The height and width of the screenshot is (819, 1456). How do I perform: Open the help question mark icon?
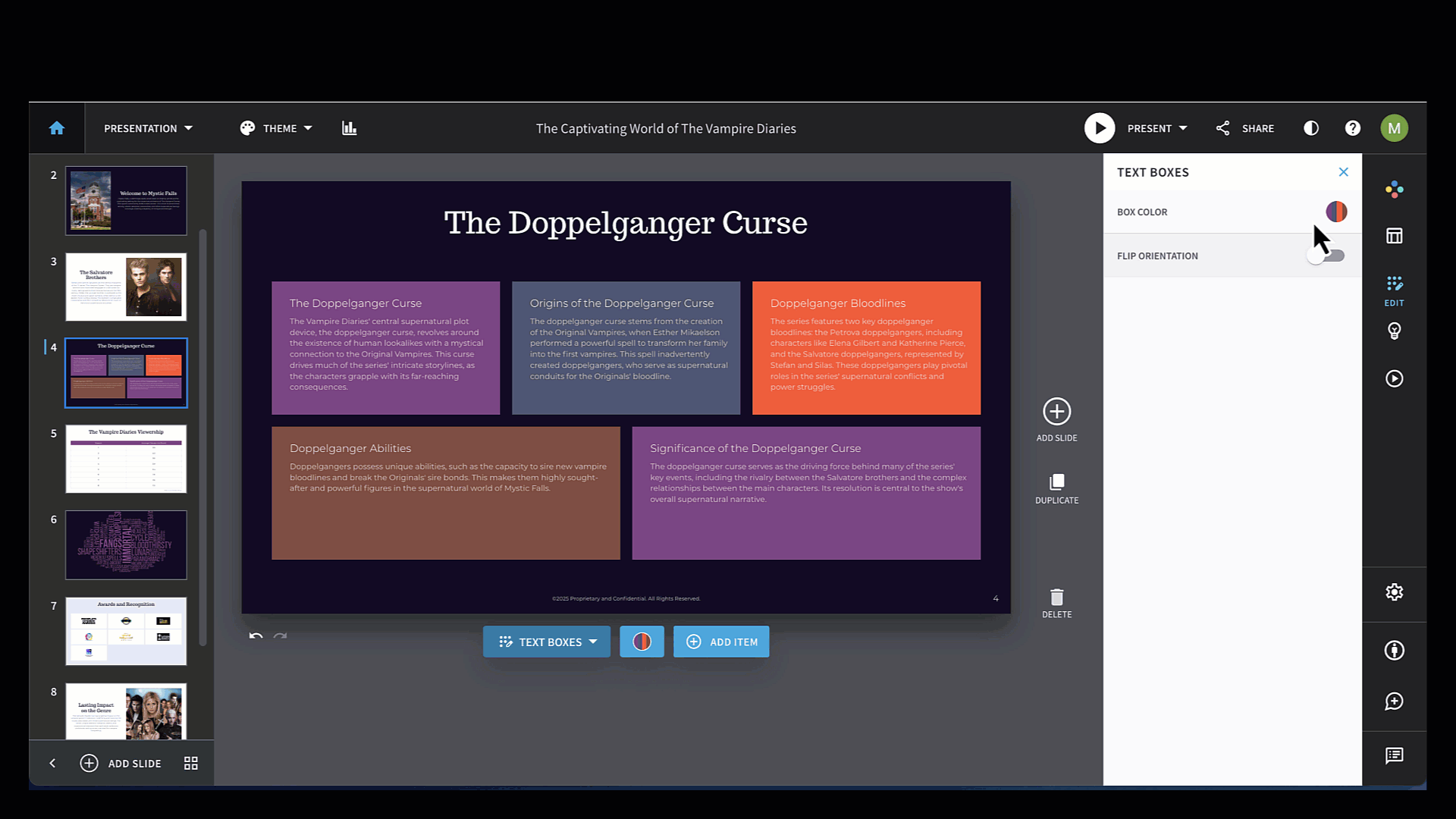[1353, 128]
